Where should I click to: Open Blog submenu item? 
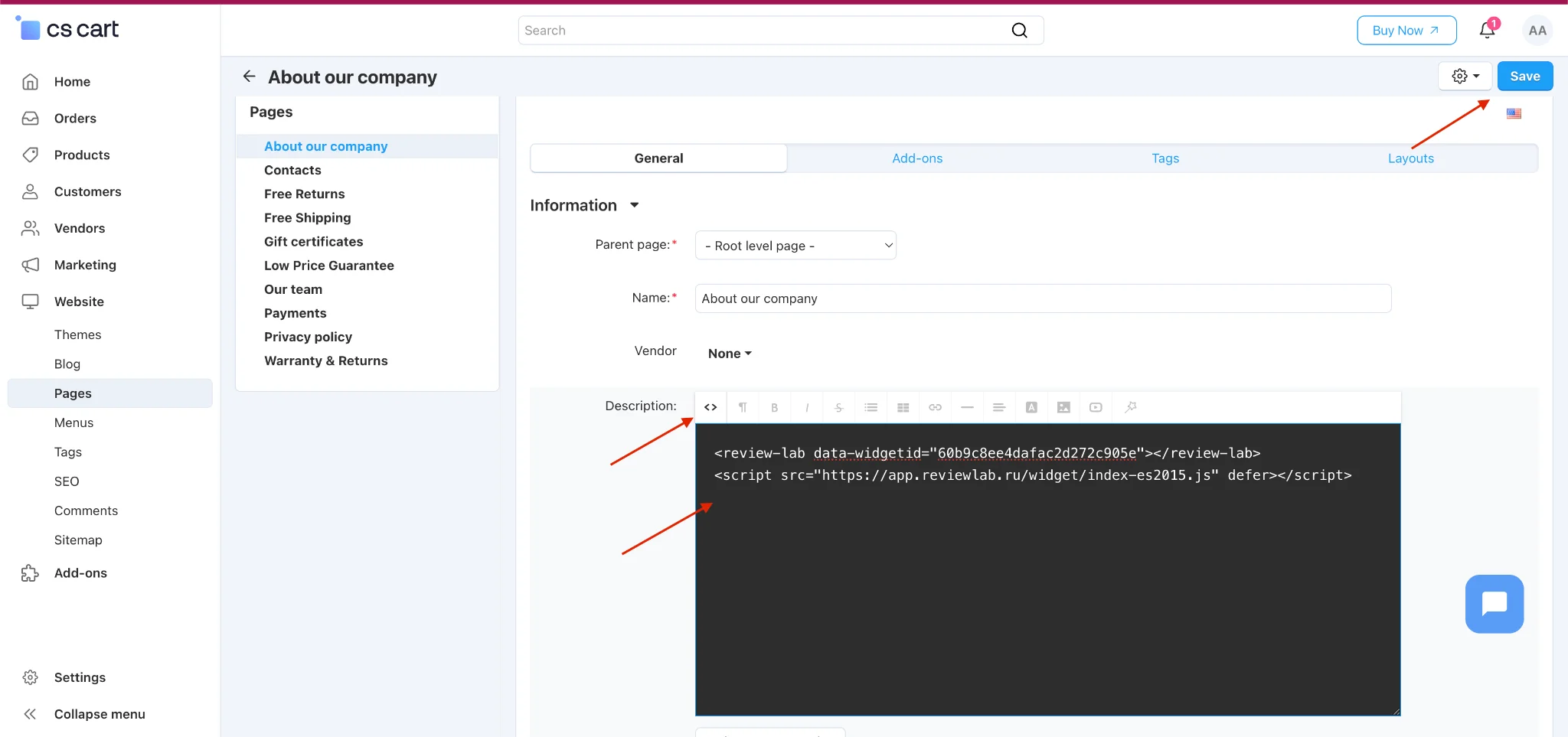click(x=67, y=364)
